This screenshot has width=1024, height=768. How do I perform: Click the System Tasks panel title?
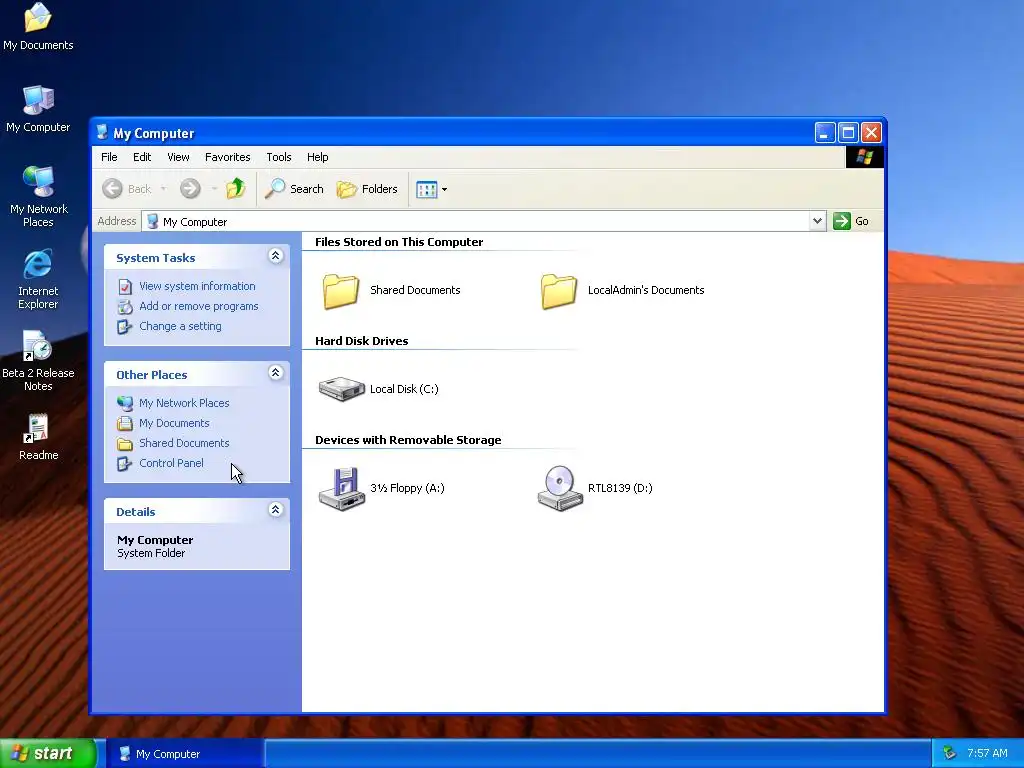pyautogui.click(x=155, y=258)
